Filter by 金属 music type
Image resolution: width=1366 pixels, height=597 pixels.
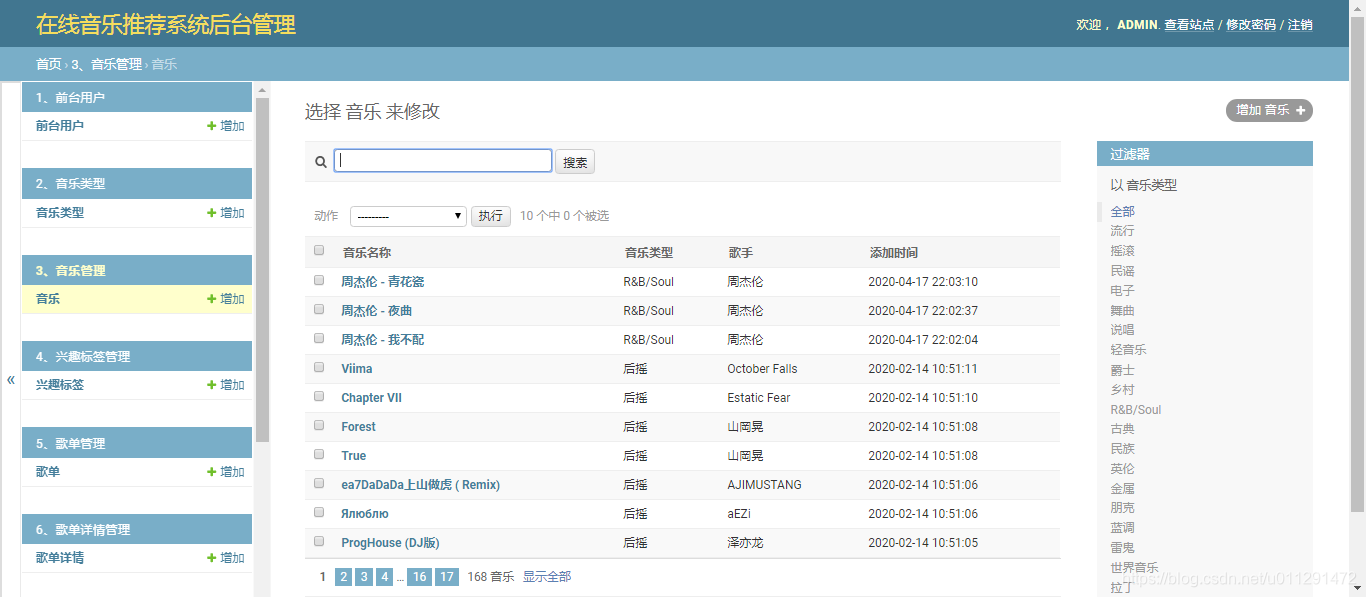(1123, 489)
